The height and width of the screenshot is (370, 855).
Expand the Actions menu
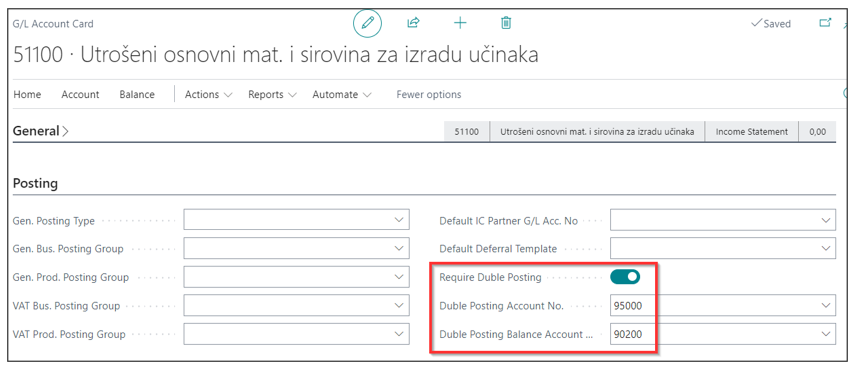pos(208,94)
